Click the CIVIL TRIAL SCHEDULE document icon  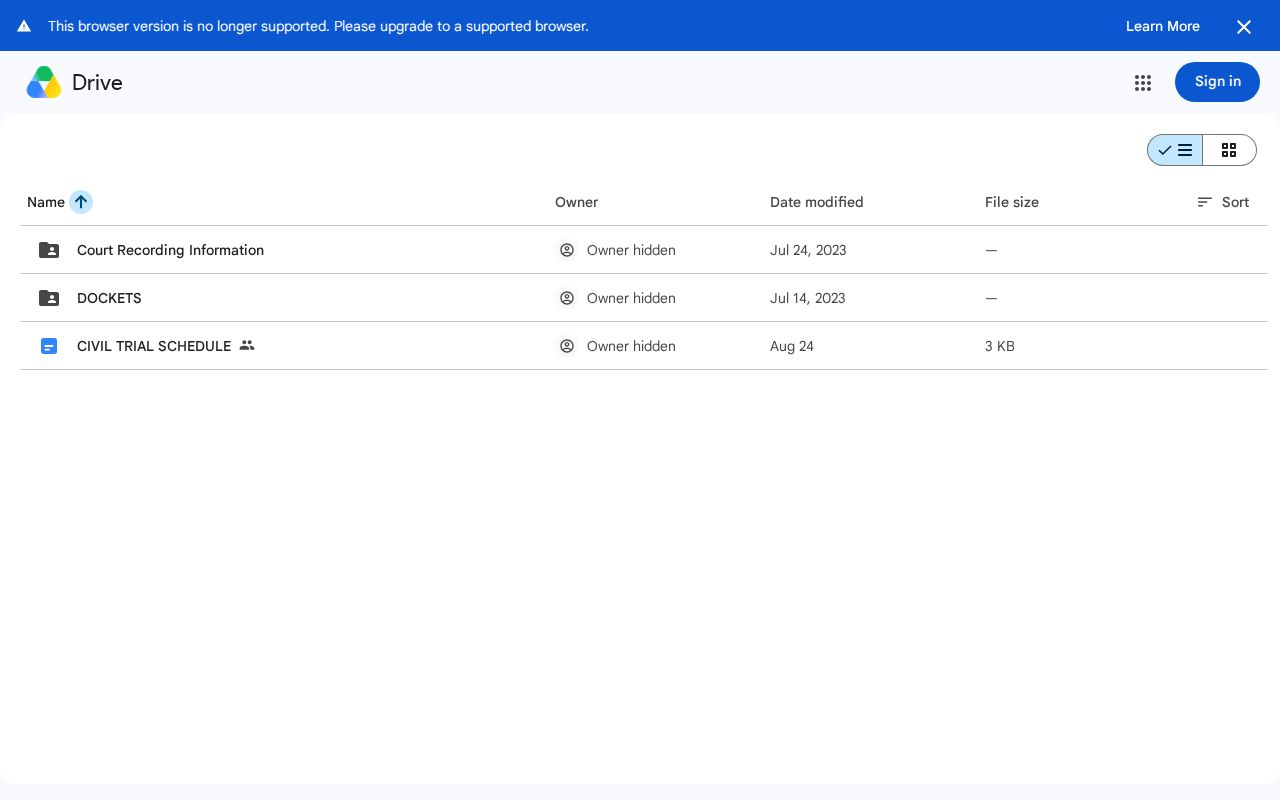tap(49, 346)
